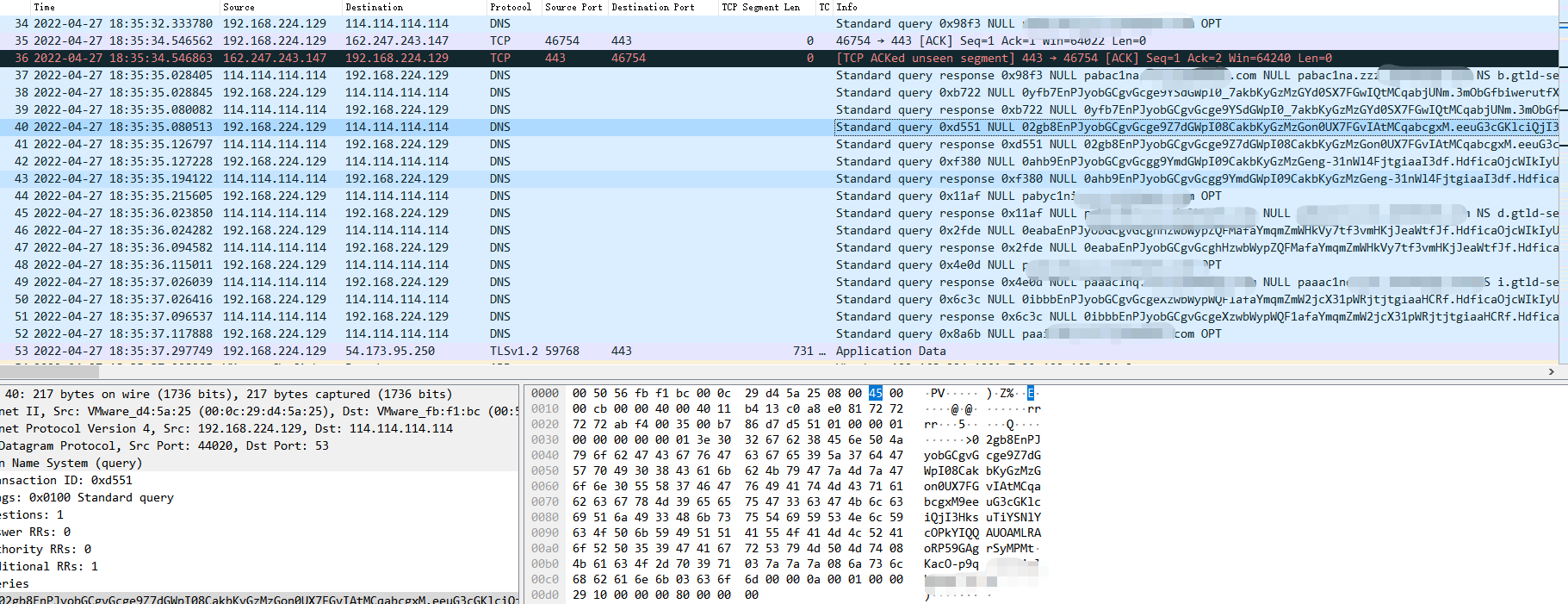The width and height of the screenshot is (1568, 604).
Task: Expand Flags 0x0100 Standard query row
Action: (x=86, y=497)
